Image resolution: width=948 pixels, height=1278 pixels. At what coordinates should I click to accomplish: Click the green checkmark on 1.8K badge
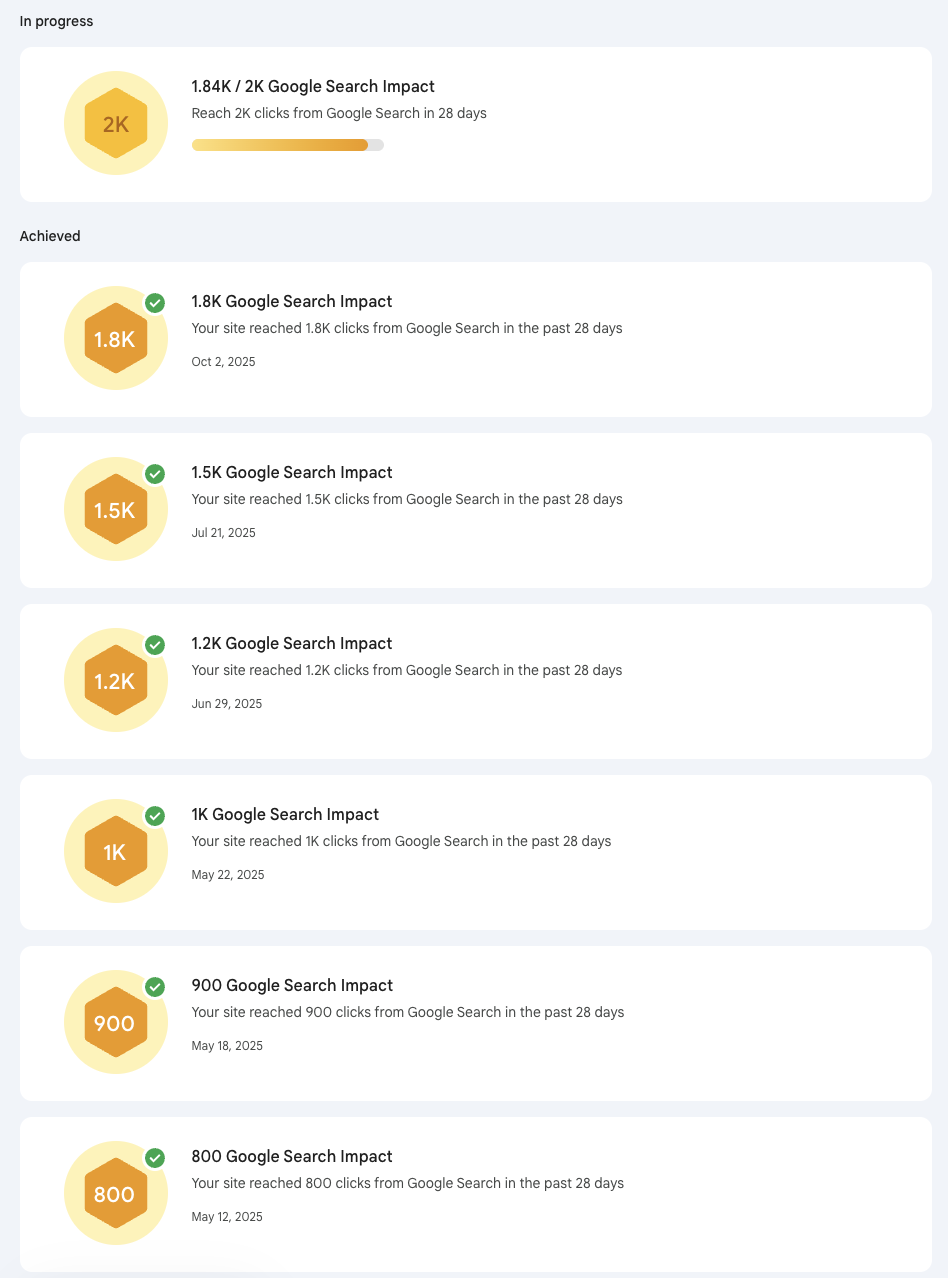click(x=155, y=303)
